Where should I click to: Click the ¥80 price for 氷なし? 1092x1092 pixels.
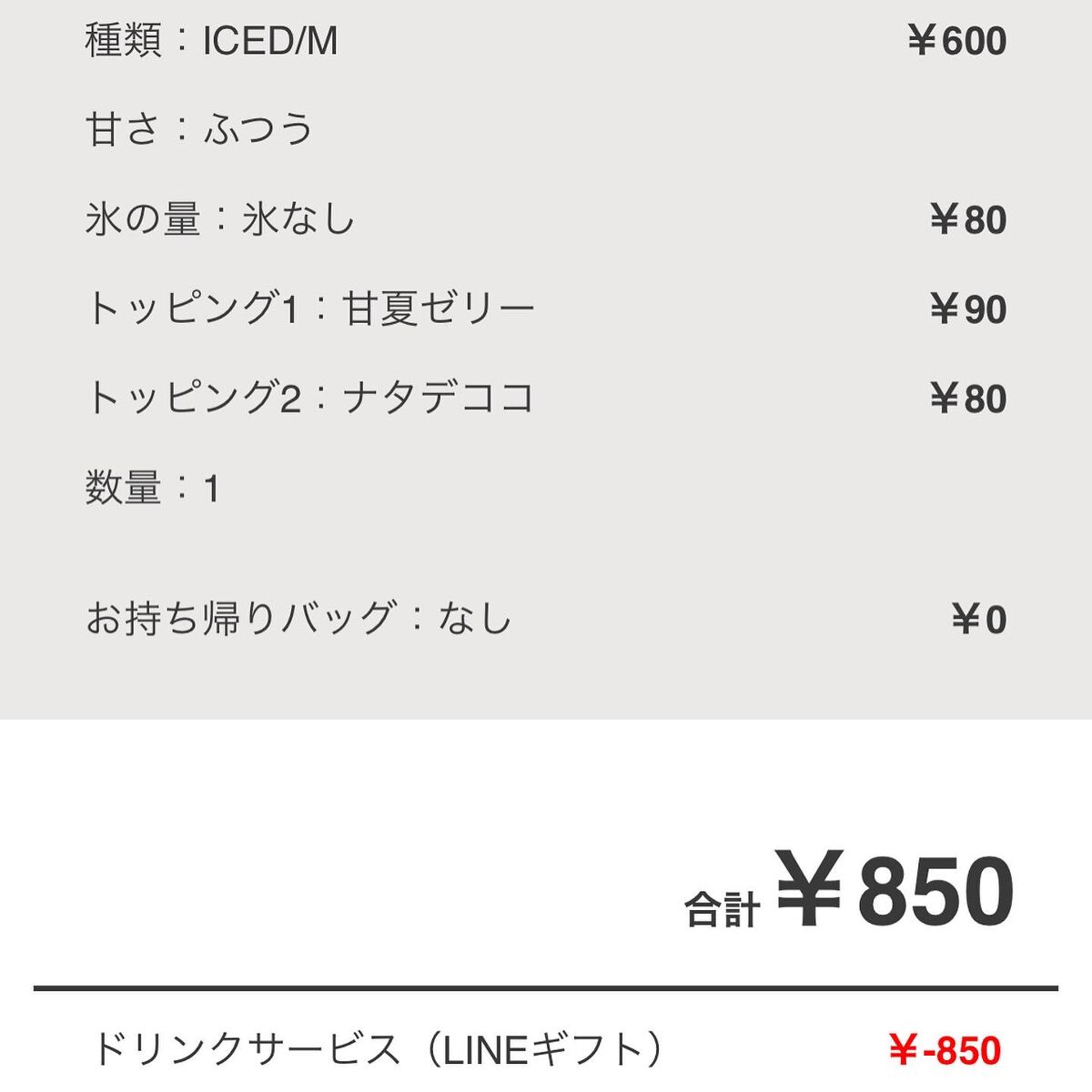click(968, 220)
